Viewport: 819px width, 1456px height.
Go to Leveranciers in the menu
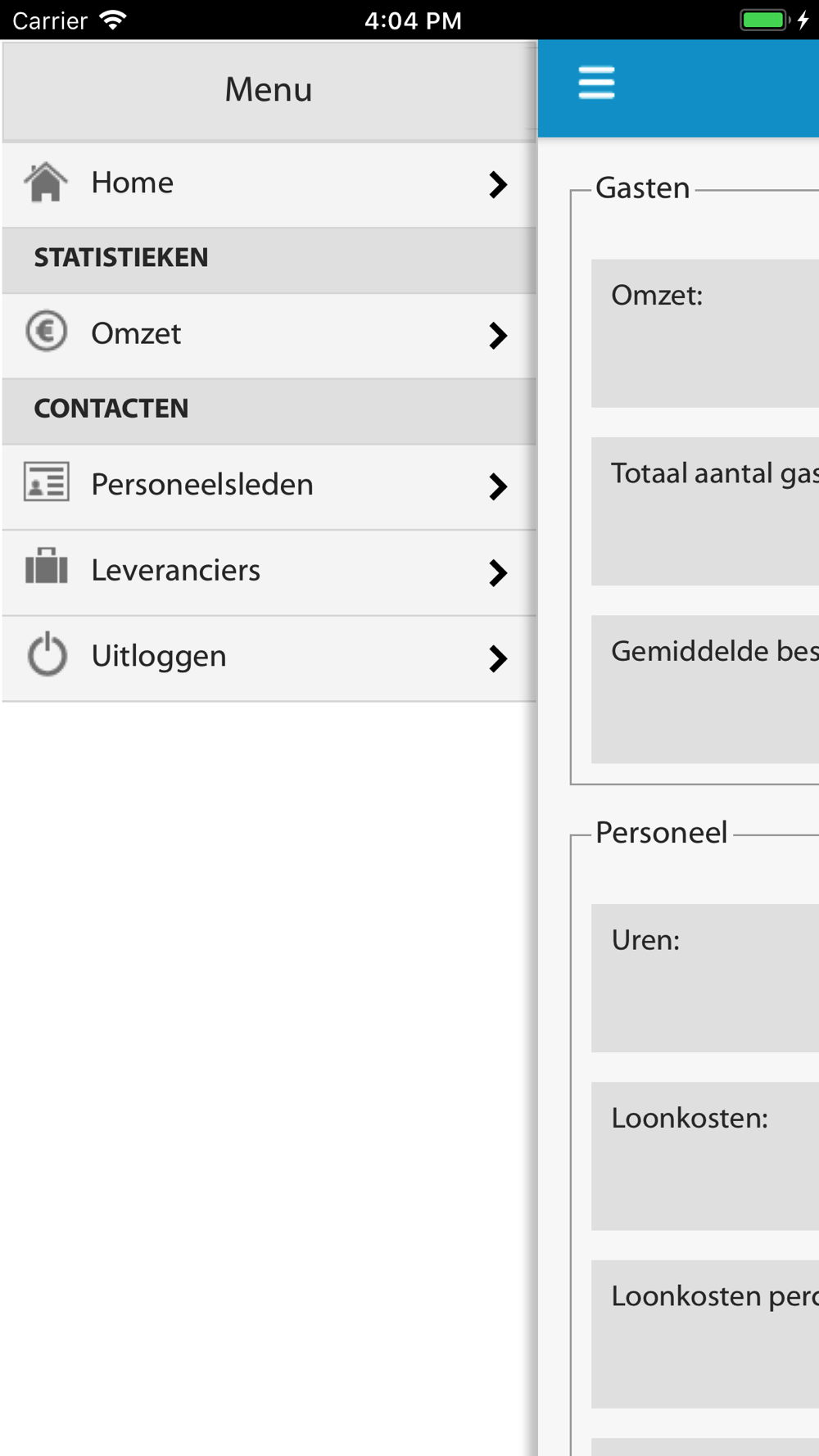click(x=175, y=571)
